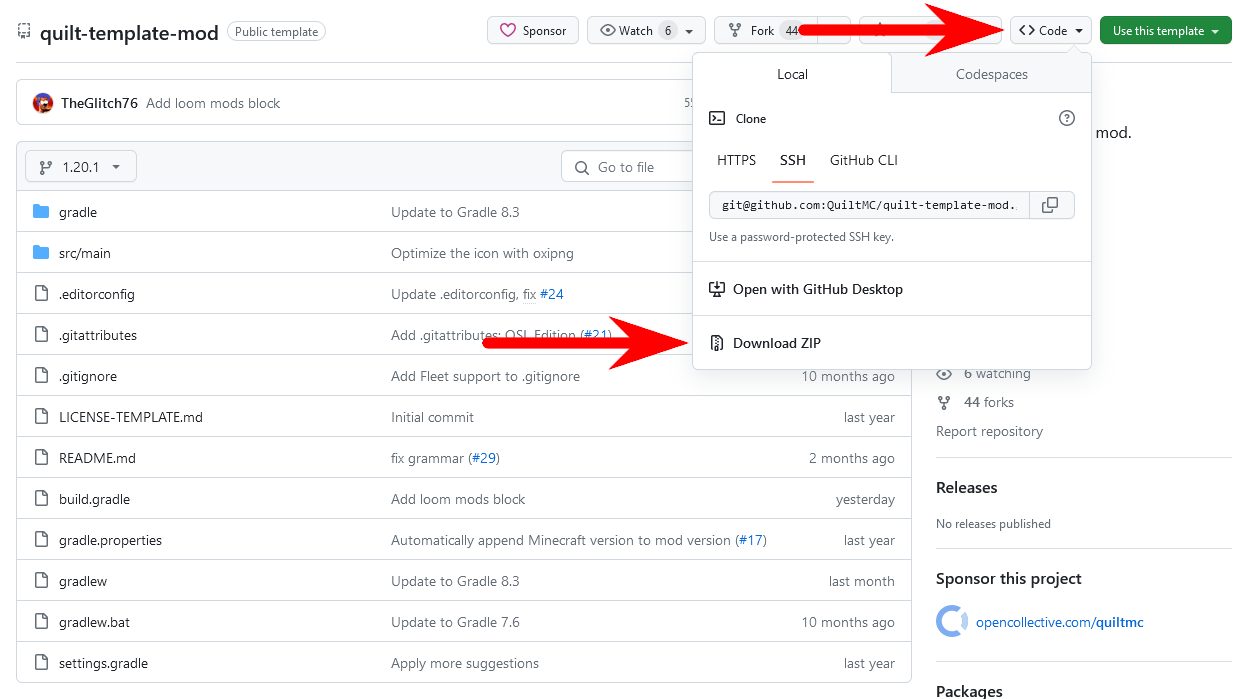Screen dimensions: 1248x699
Task: Open the Clone help question mark icon
Action: 1066,118
